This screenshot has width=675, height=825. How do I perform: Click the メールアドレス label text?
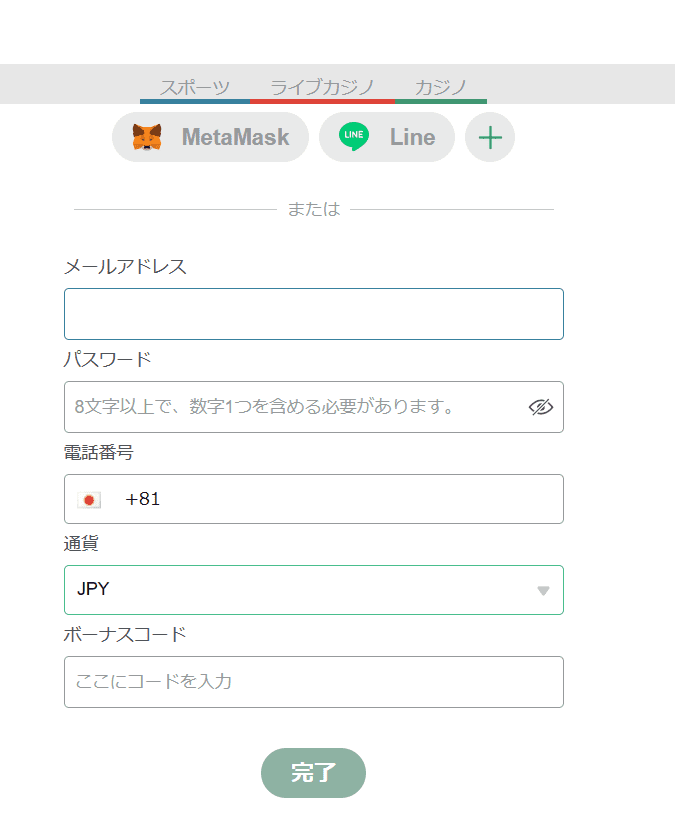[x=125, y=267]
